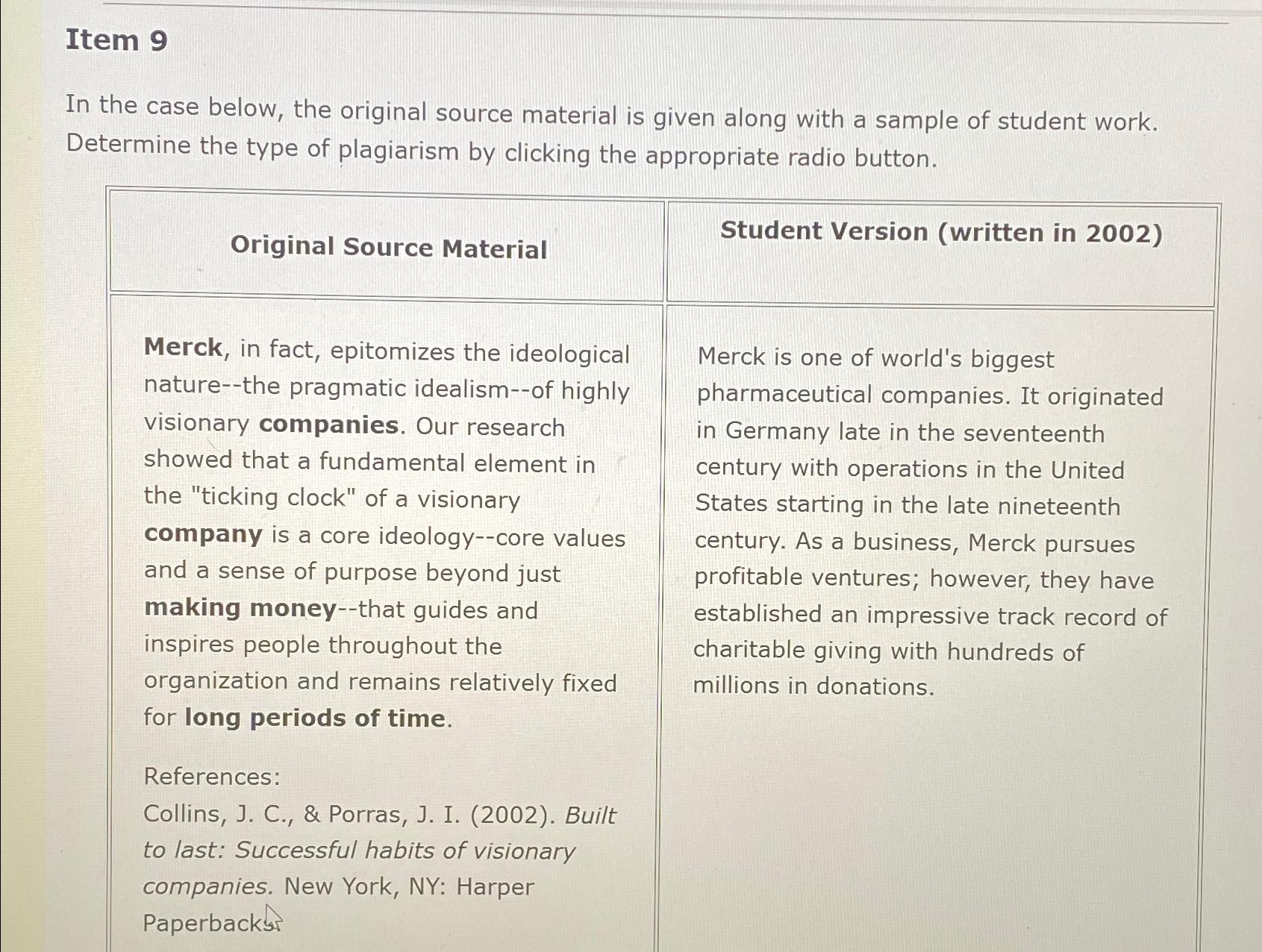Screen dimensions: 1262x952
Task: Click the bold phrase making money
Action: [x=240, y=607]
